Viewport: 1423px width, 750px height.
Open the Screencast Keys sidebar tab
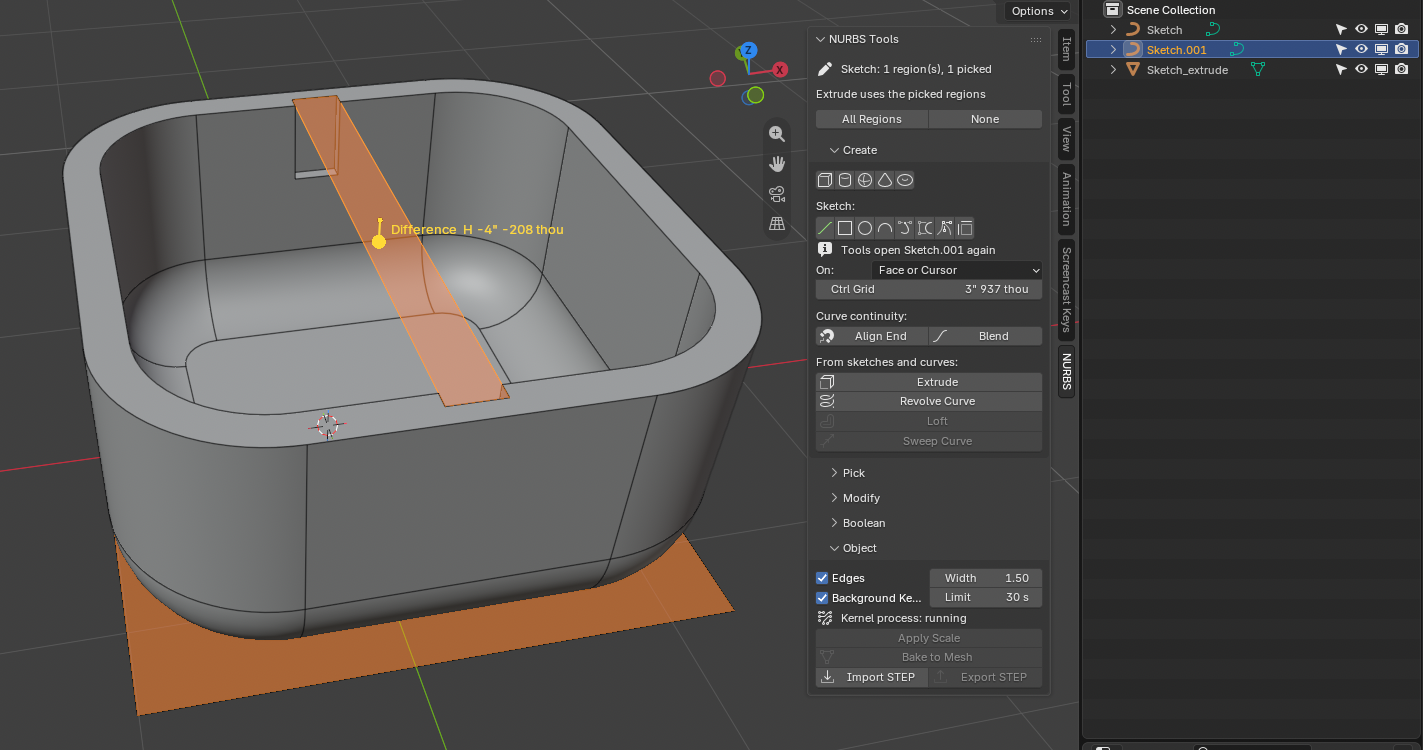[1066, 290]
